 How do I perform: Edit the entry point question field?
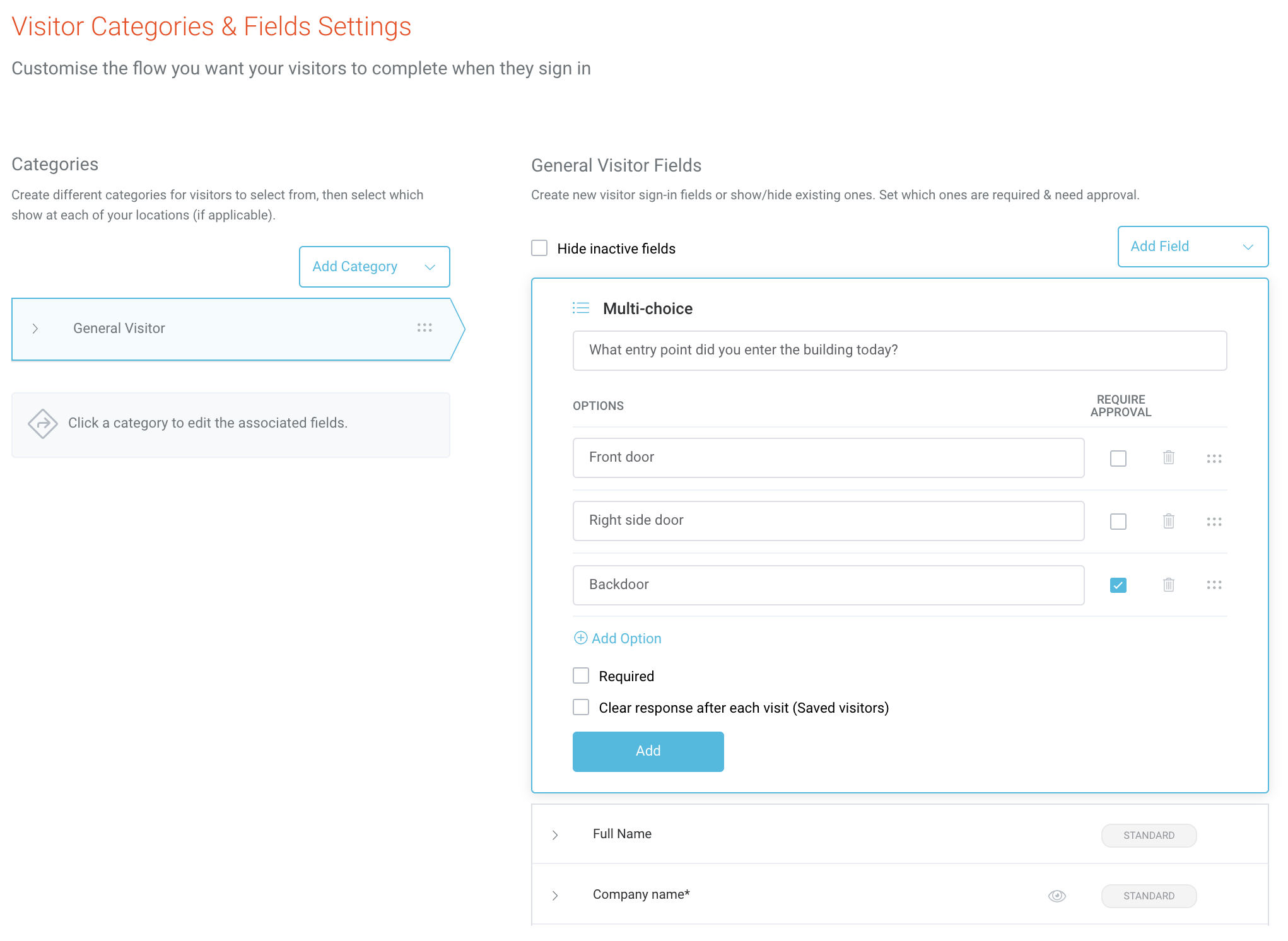click(899, 351)
